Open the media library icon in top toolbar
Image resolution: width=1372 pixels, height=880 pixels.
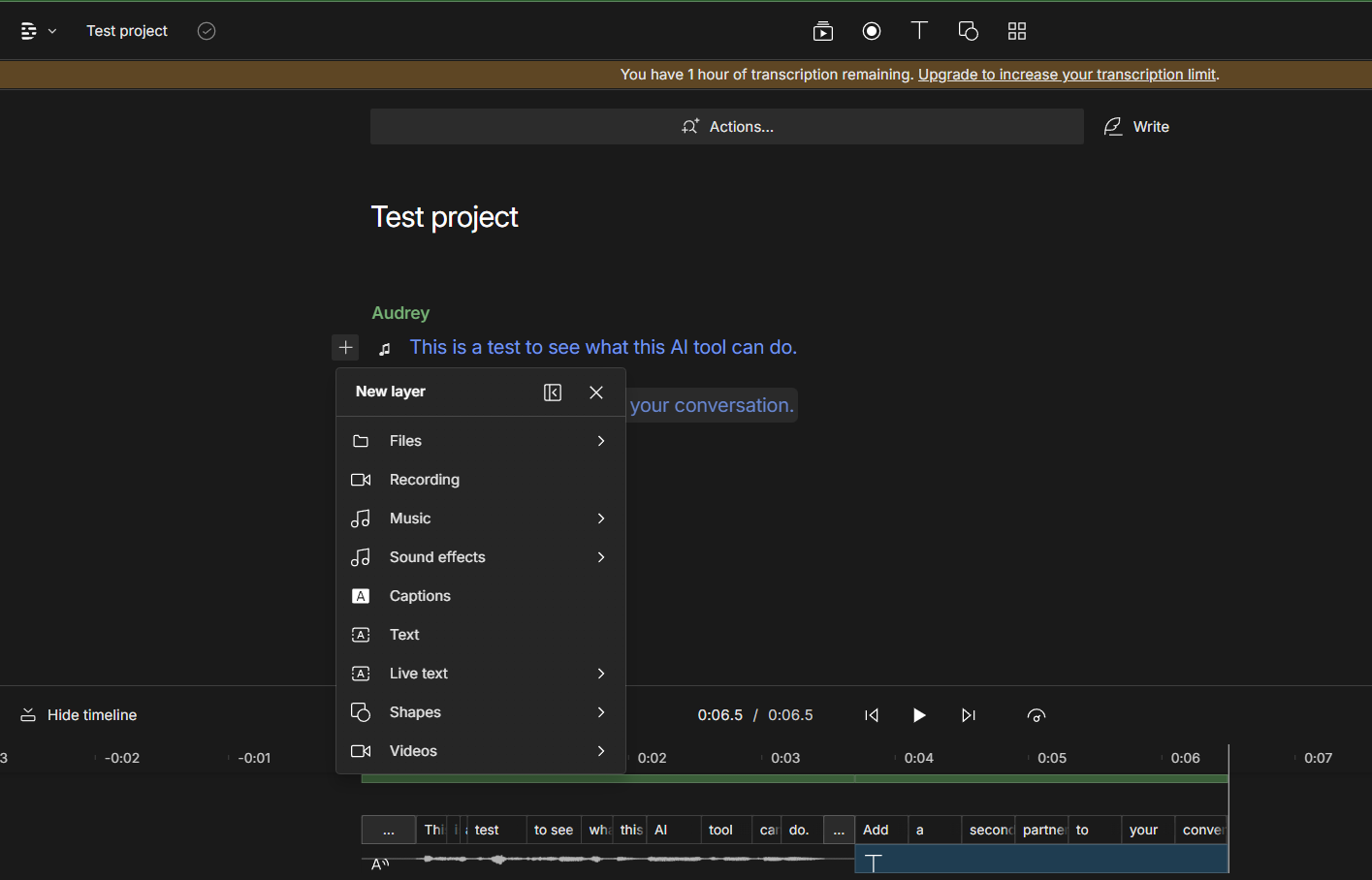pos(823,31)
